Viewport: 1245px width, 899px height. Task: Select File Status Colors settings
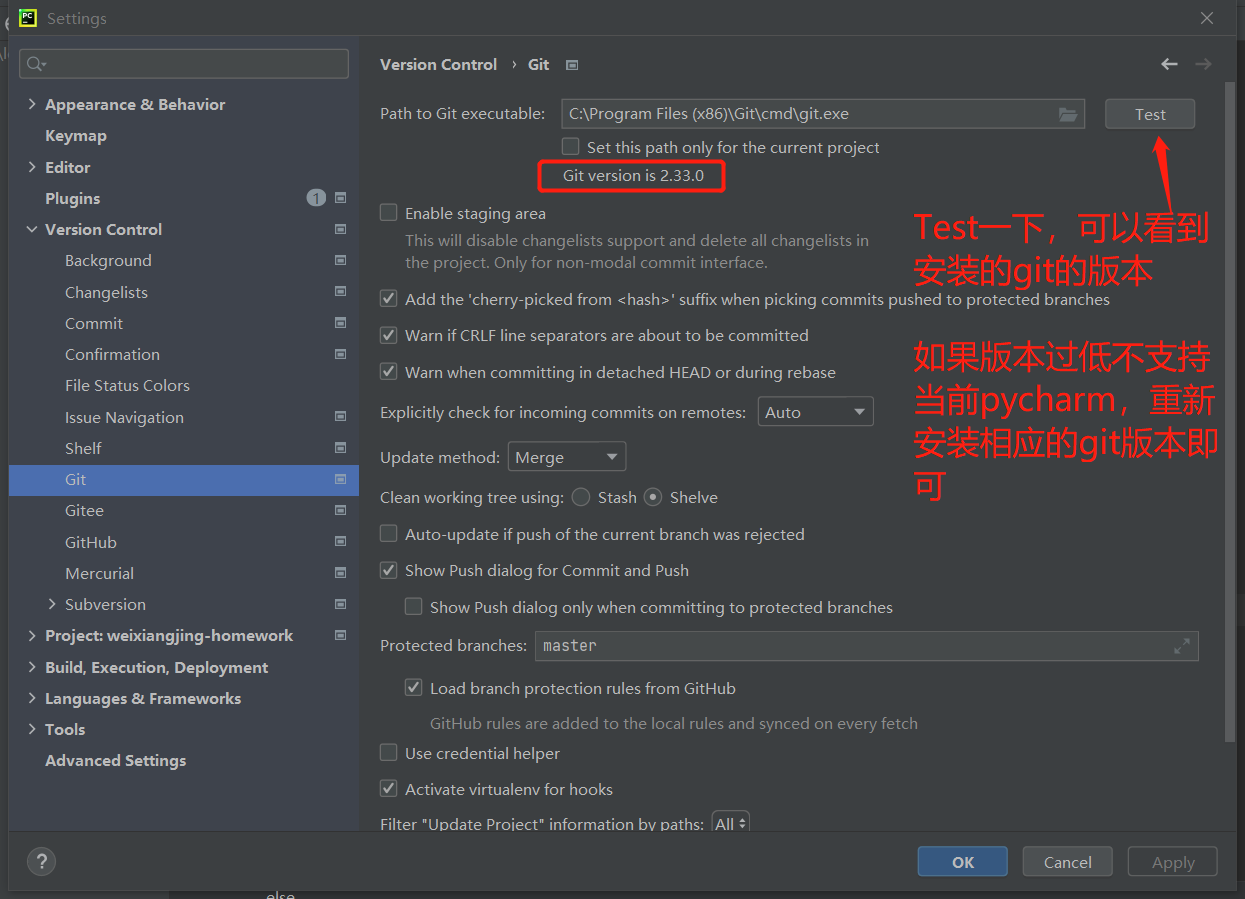coord(127,385)
